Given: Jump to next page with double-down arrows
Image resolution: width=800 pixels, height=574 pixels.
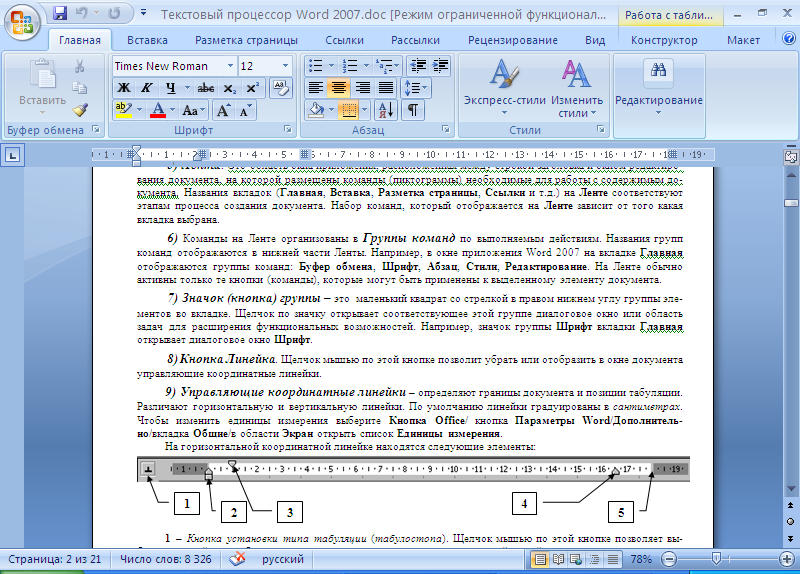Looking at the screenshot, I should pos(790,538).
